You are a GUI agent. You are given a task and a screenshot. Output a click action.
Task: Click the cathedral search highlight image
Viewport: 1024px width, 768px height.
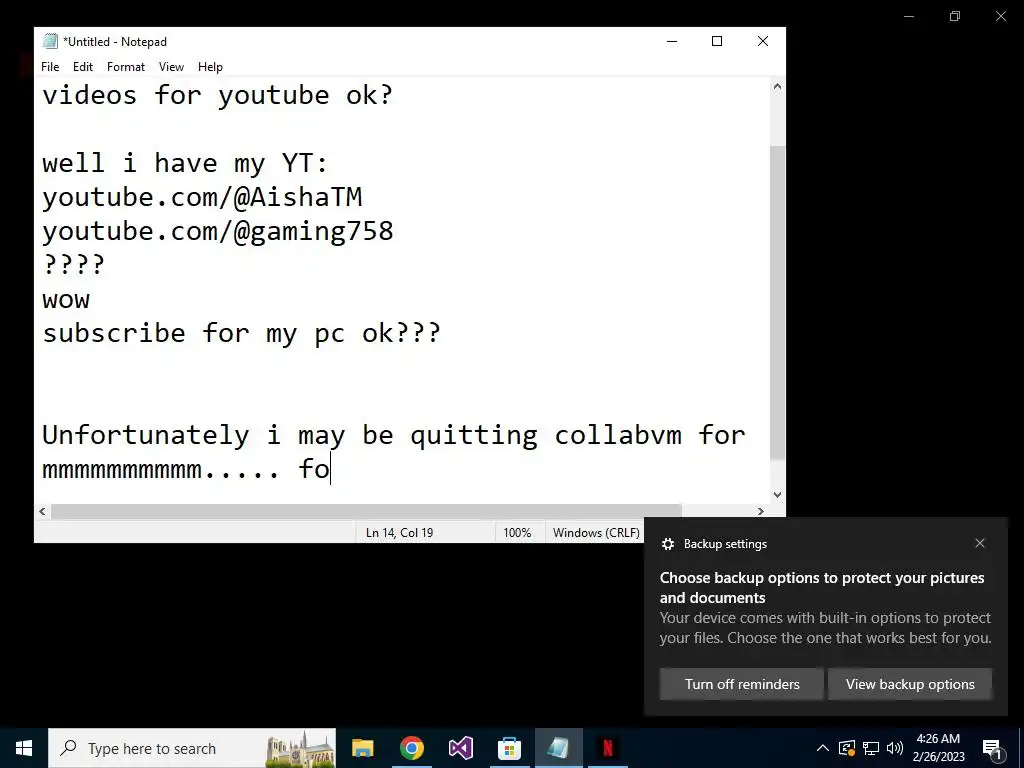(300, 748)
